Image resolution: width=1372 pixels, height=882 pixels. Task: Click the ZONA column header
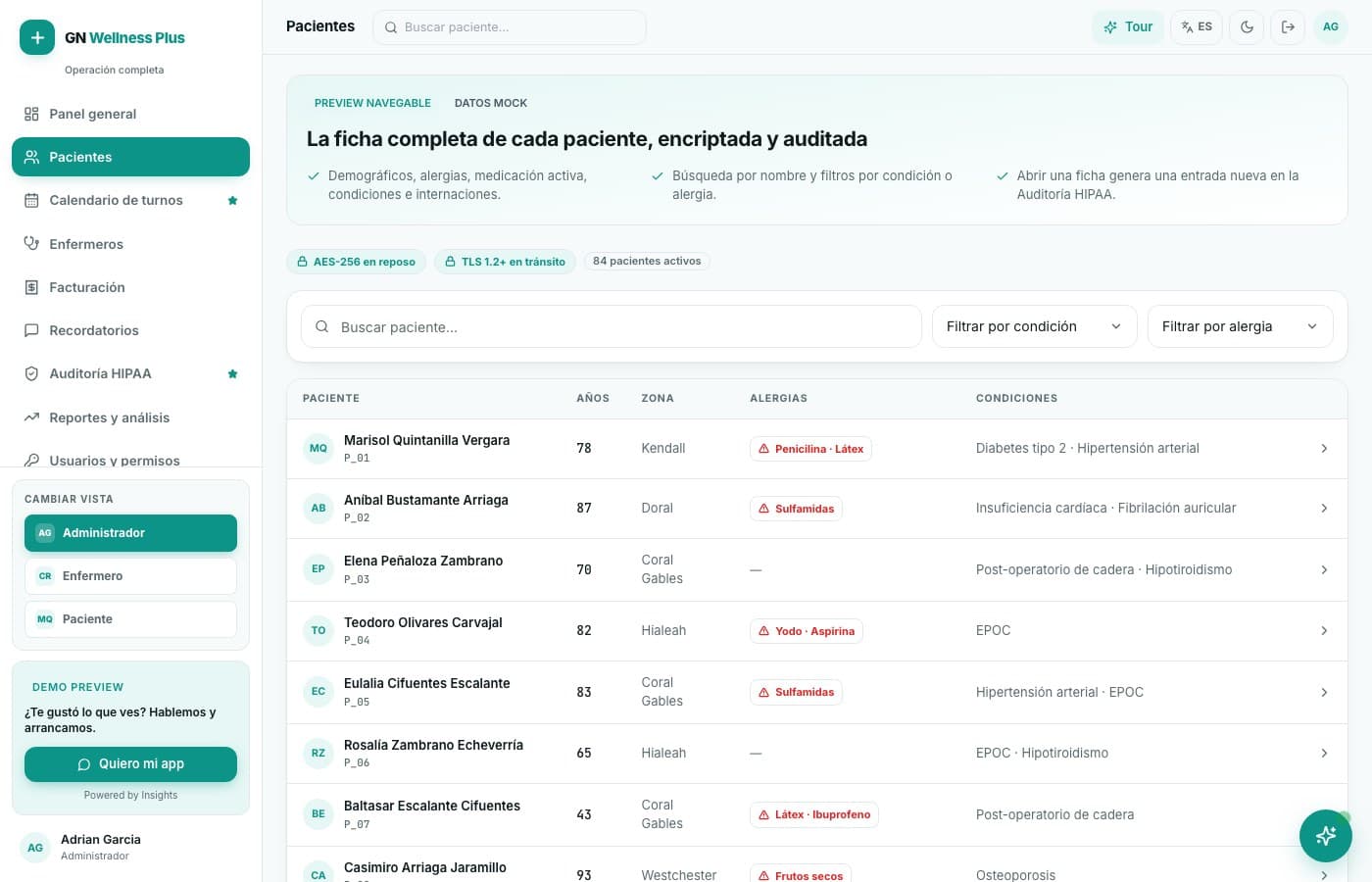pos(658,398)
